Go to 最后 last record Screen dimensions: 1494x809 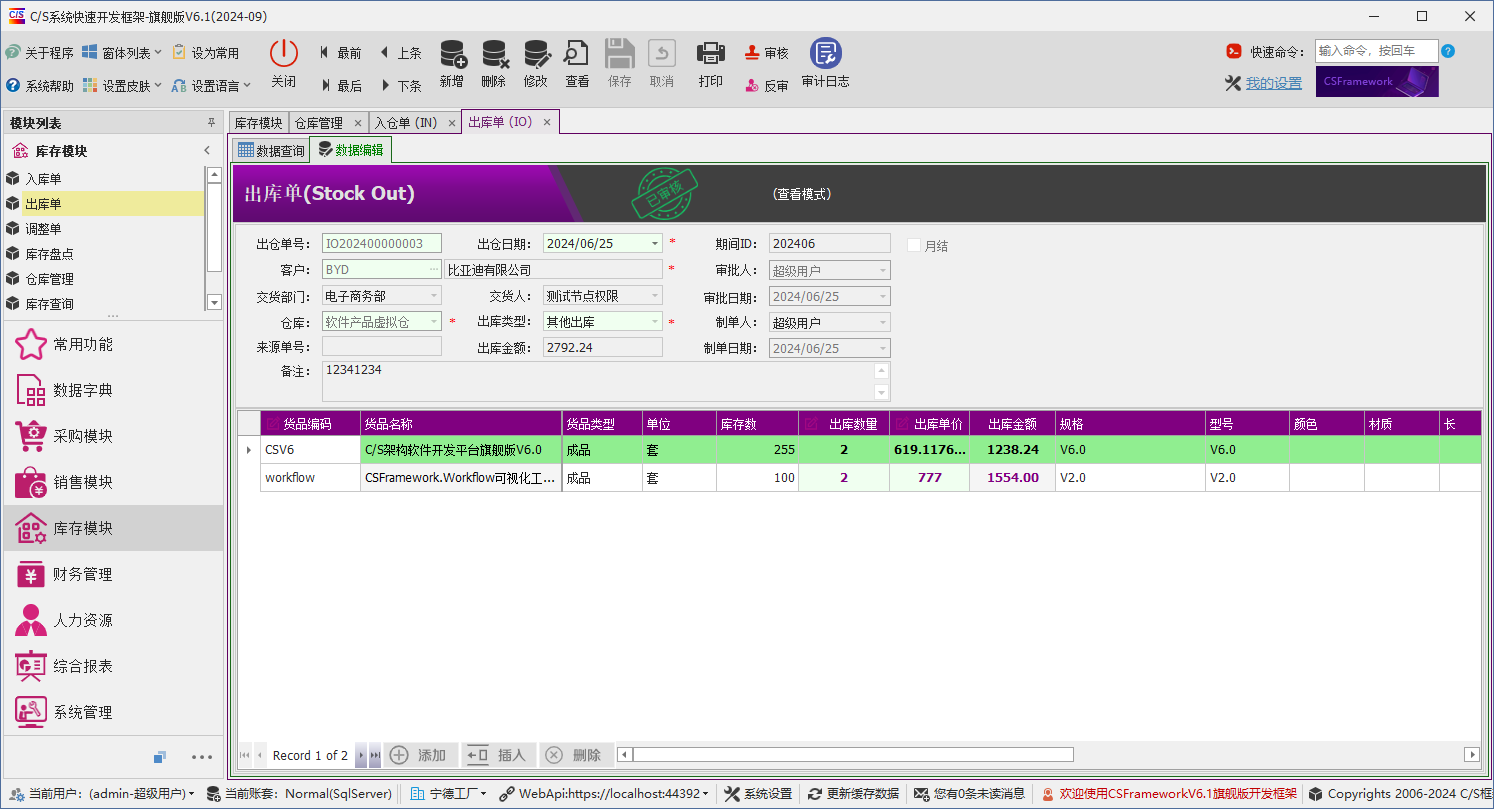point(340,86)
